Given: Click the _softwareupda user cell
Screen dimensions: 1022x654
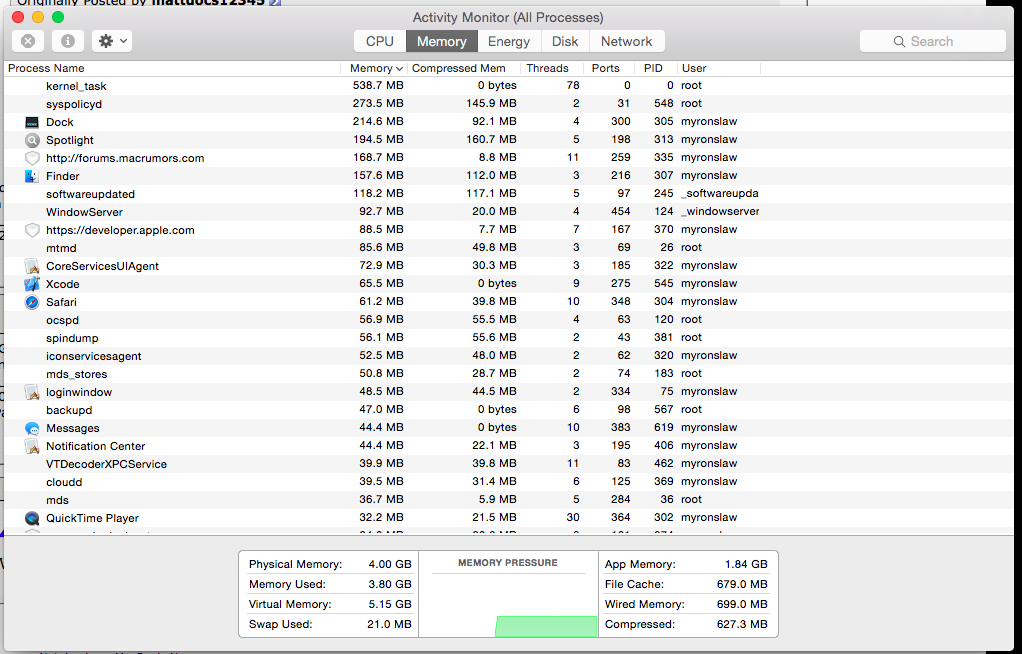Looking at the screenshot, I should point(720,194).
